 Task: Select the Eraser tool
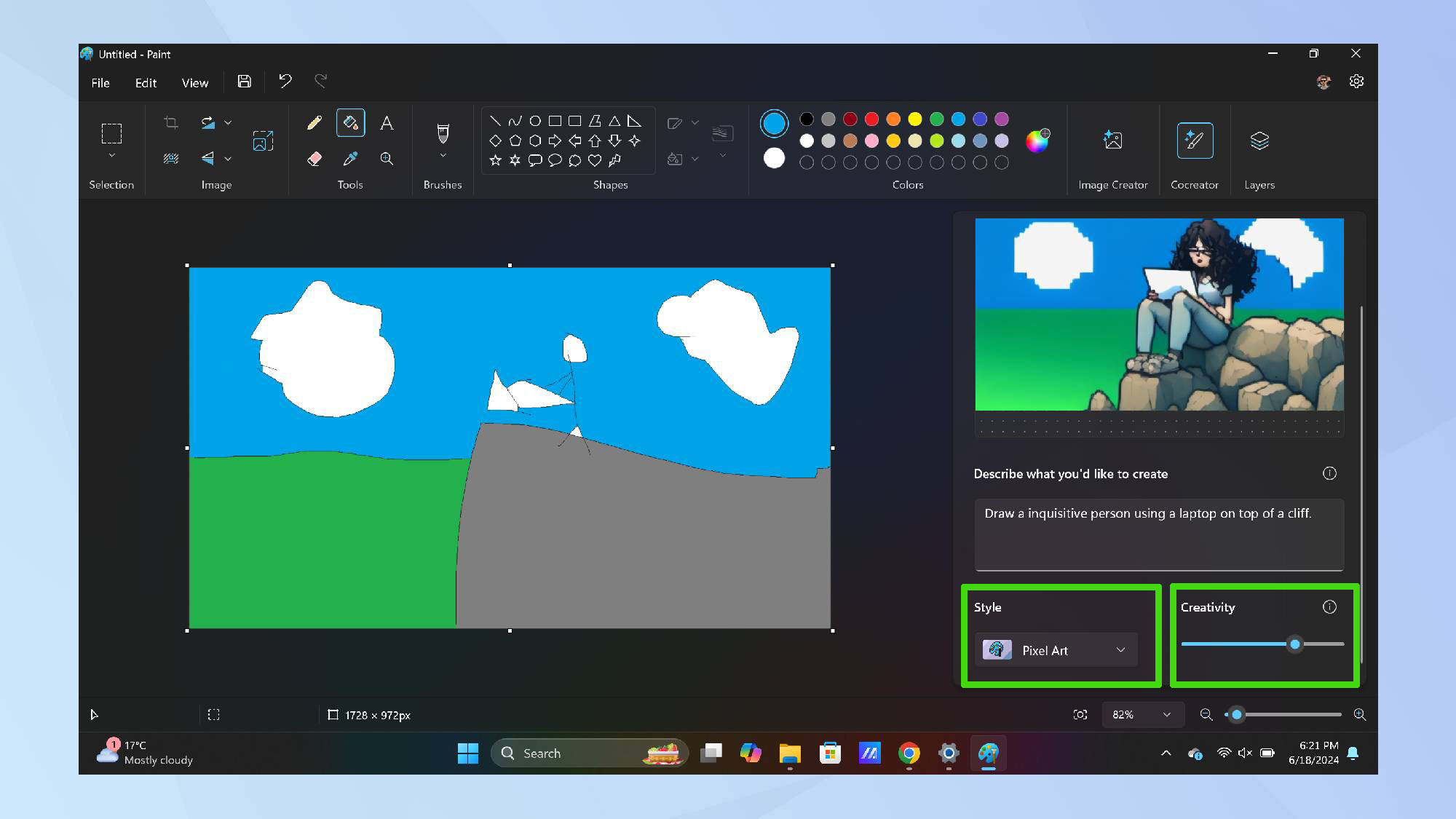click(x=314, y=159)
